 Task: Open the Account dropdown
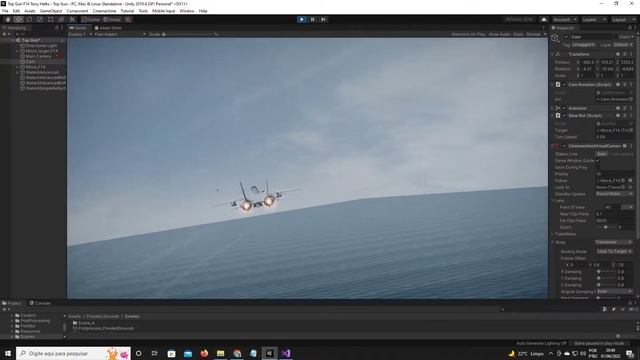click(564, 20)
